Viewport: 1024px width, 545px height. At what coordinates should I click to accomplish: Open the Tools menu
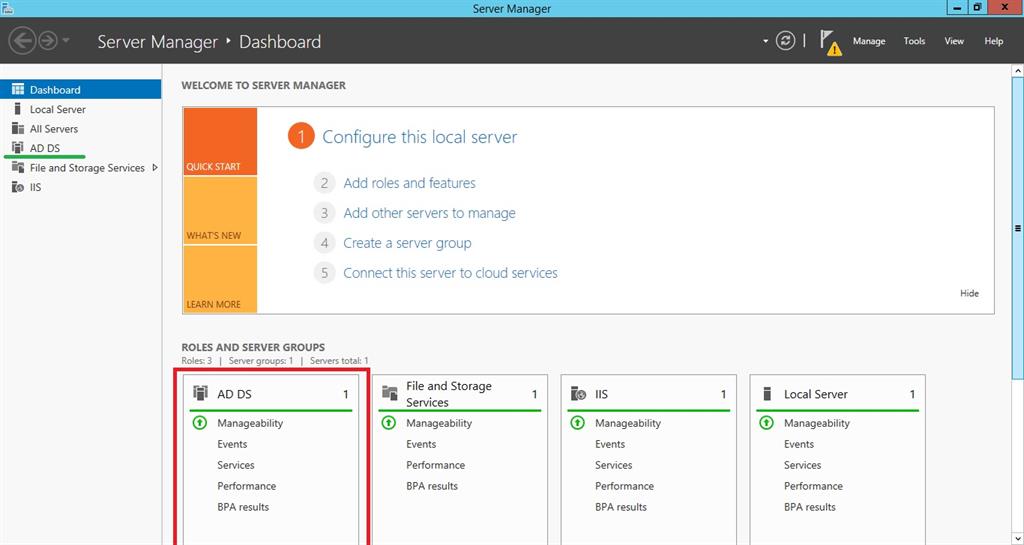(914, 41)
